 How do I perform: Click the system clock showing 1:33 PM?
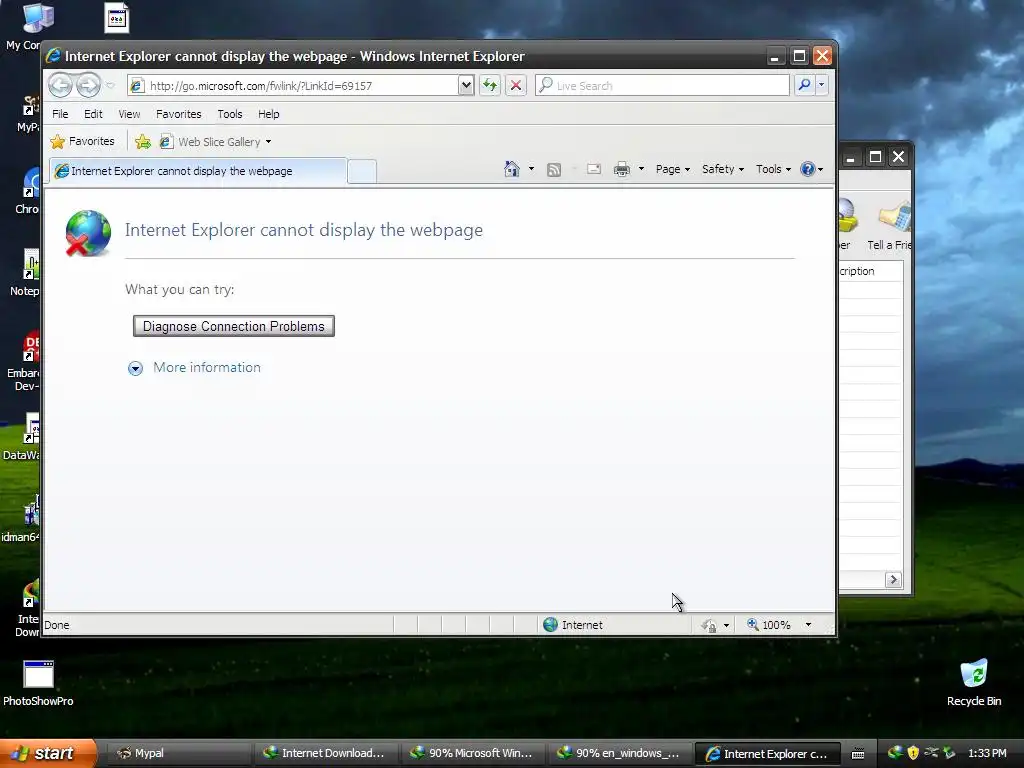(x=987, y=753)
